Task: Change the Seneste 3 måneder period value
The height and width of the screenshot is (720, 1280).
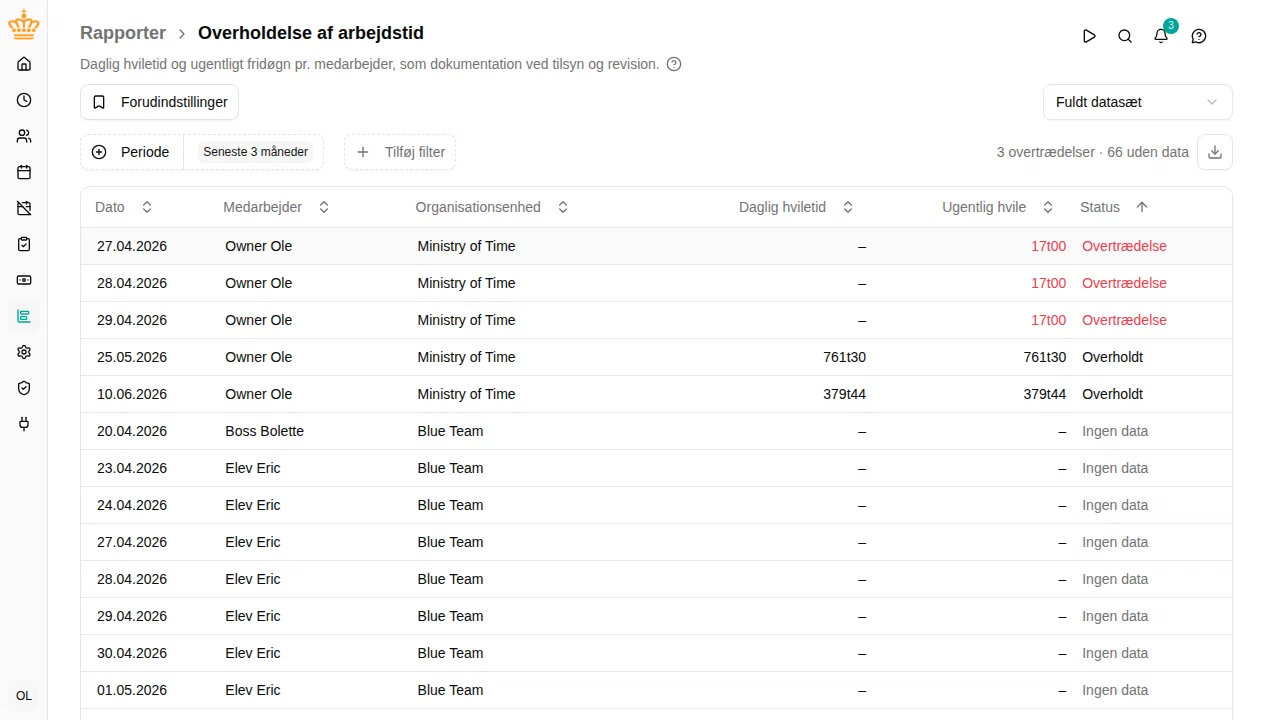Action: click(256, 152)
